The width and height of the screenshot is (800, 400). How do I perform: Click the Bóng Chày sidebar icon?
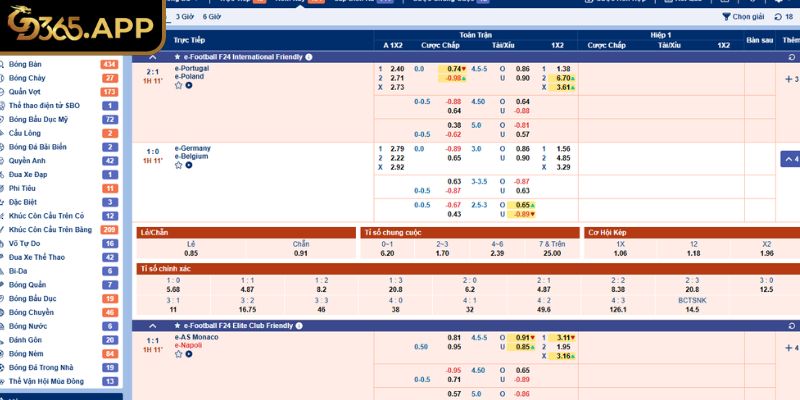[x=4, y=78]
